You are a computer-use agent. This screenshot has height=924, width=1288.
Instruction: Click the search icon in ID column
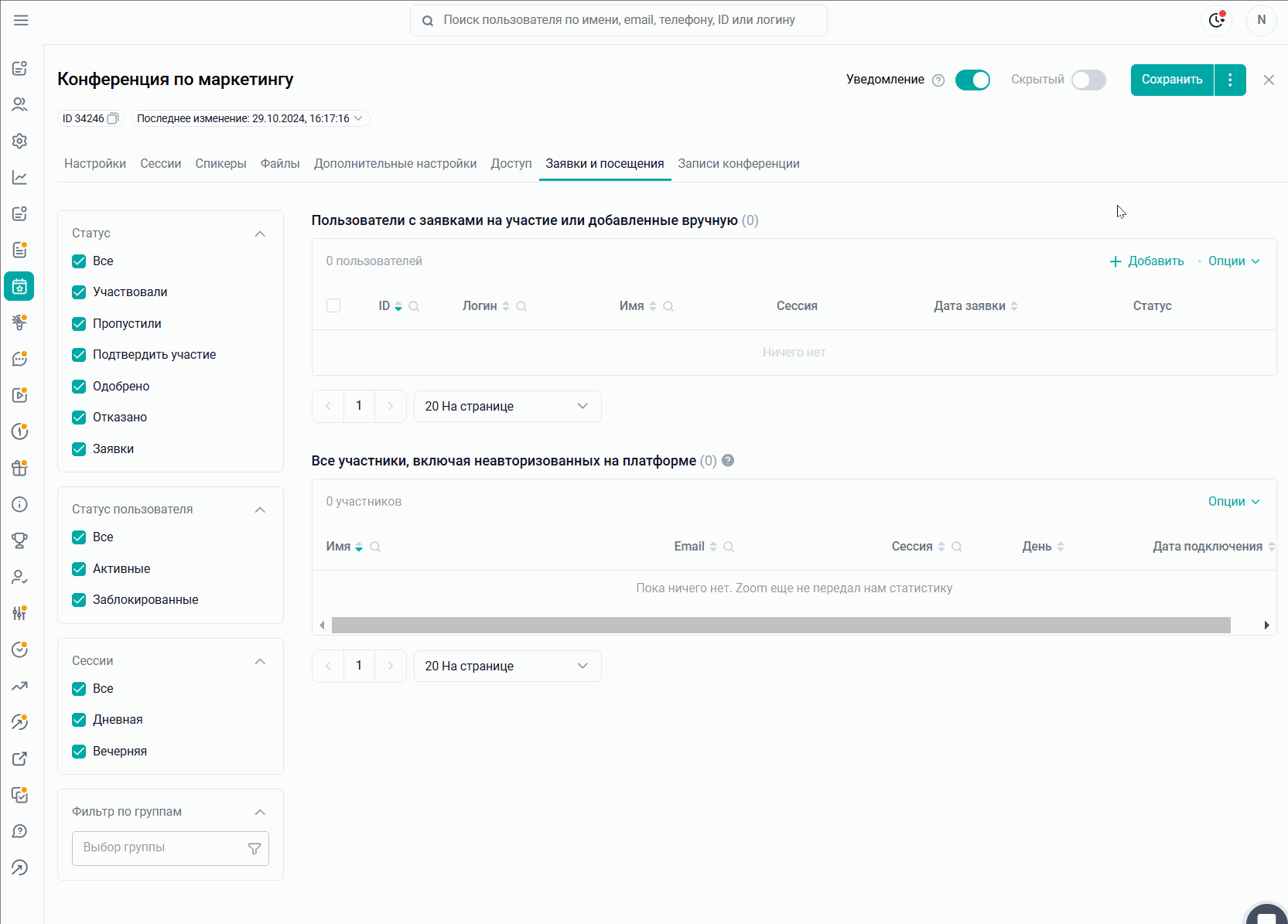pos(414,306)
